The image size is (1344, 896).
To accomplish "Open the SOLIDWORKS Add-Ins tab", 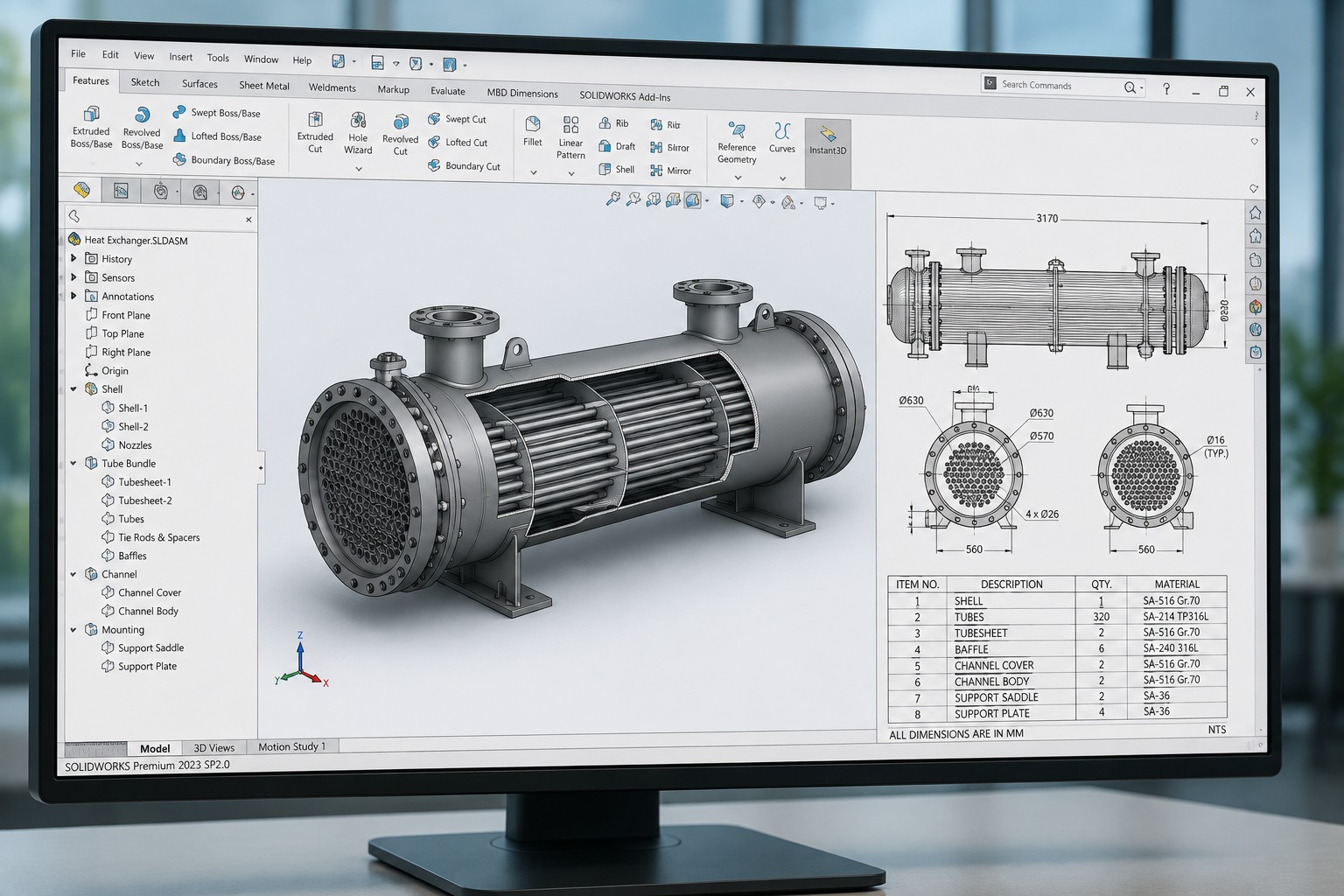I will (625, 96).
